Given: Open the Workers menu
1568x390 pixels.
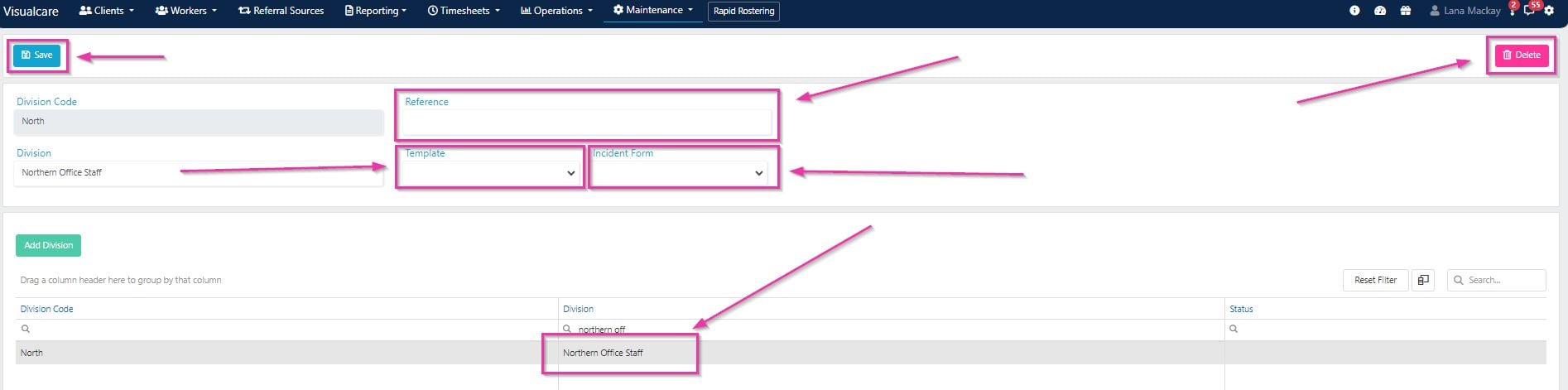Looking at the screenshot, I should point(186,11).
